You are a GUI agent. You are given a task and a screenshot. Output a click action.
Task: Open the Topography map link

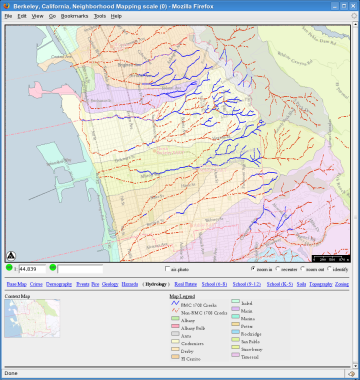point(321,284)
